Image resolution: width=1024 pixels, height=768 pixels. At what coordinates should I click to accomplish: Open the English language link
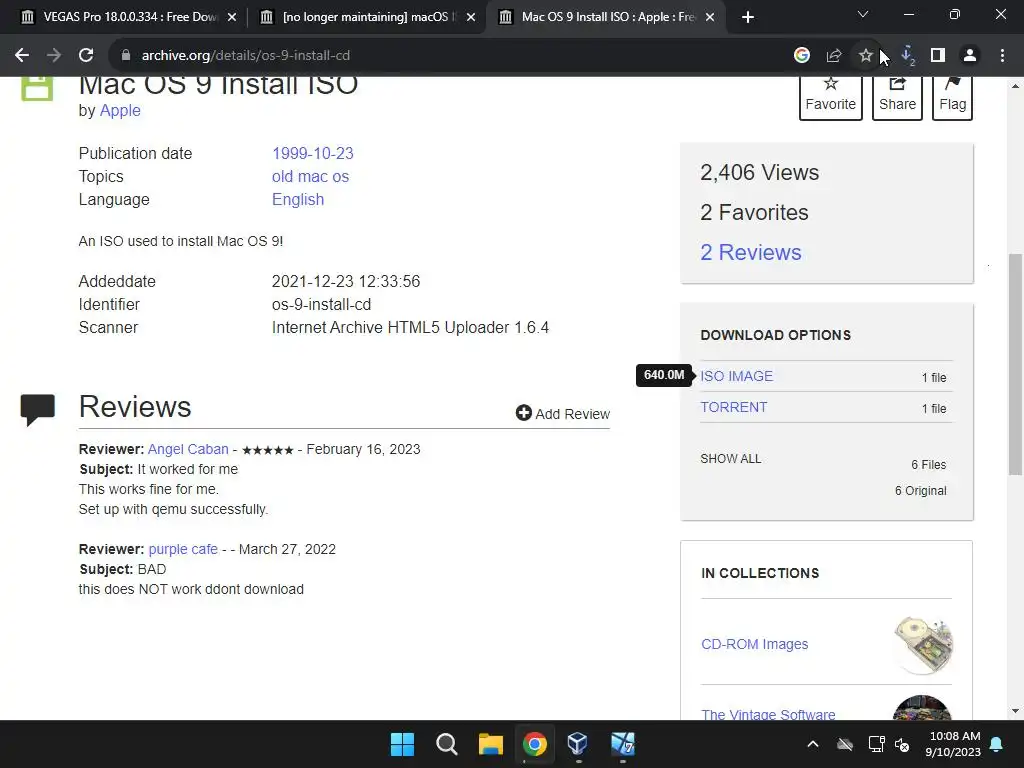click(298, 199)
